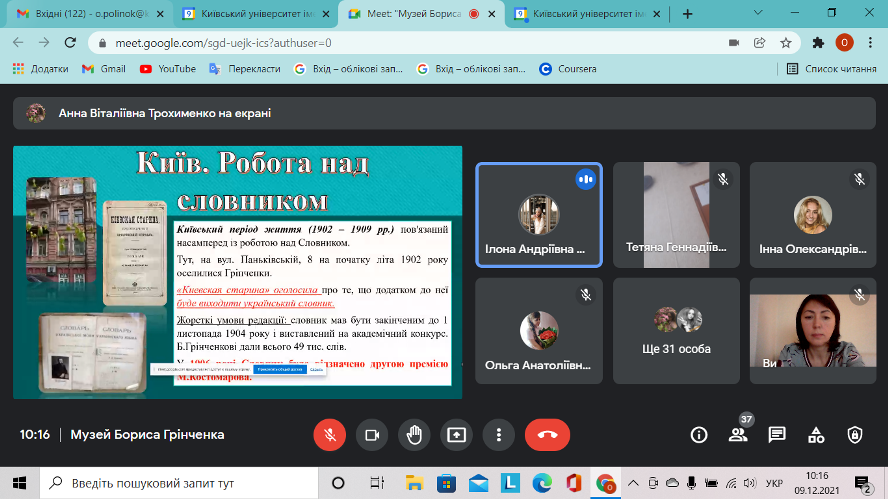
Task: Open the Перекласти bookmark
Action: tap(245, 69)
